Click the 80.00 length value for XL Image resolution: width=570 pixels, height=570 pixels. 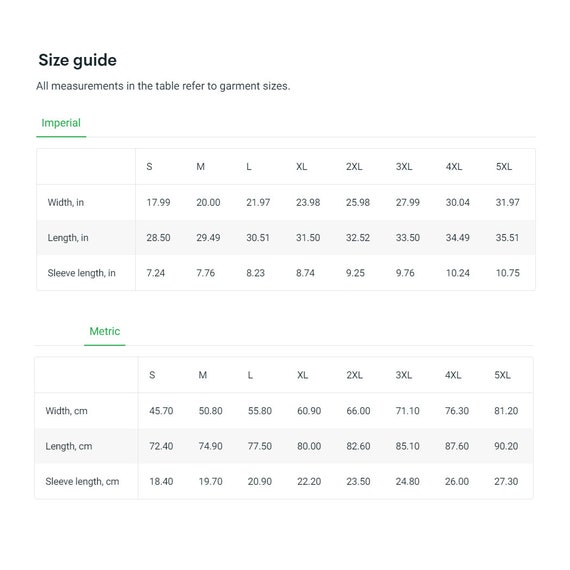click(309, 446)
